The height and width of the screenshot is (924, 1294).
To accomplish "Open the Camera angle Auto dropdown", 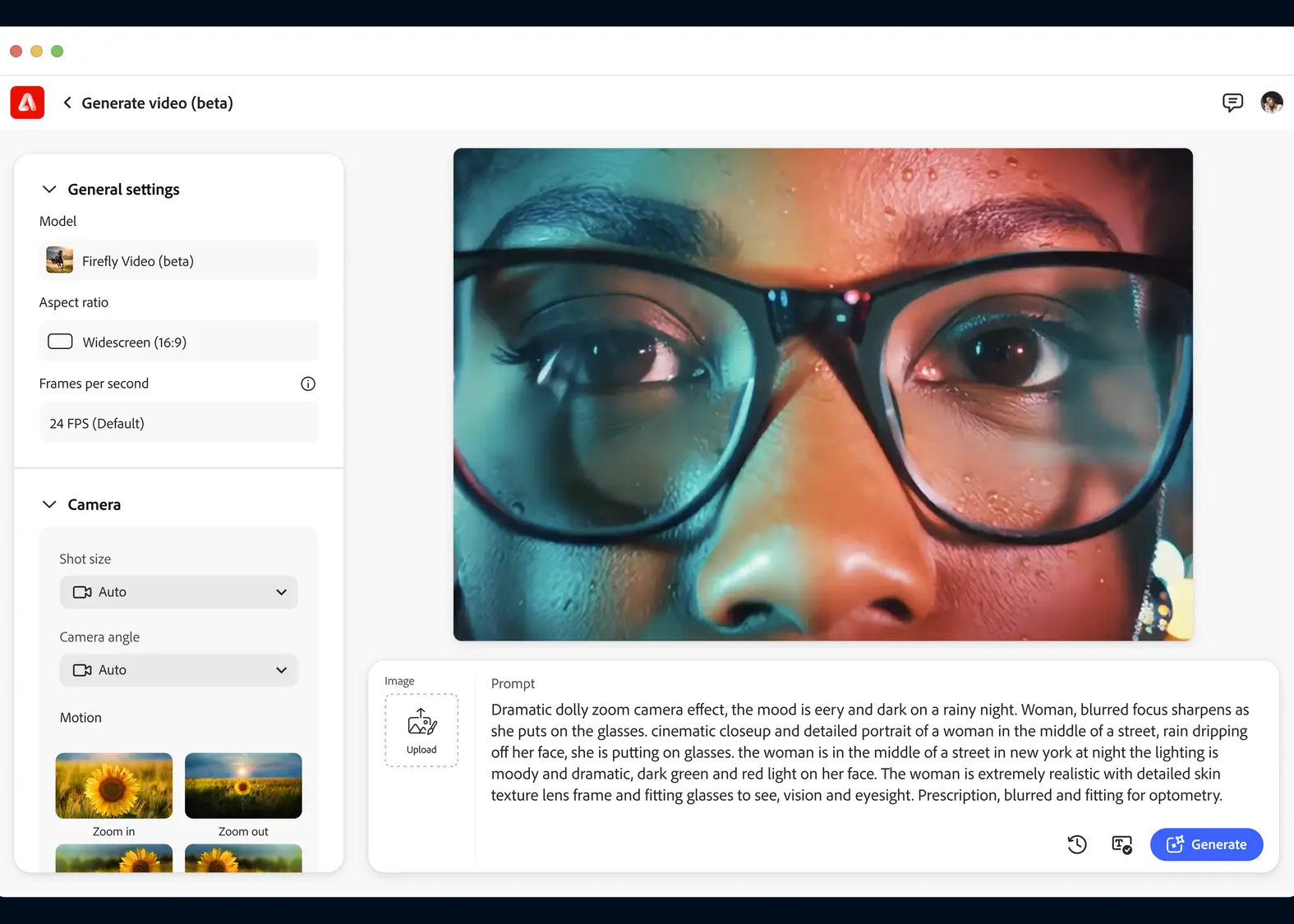I will coord(178,670).
